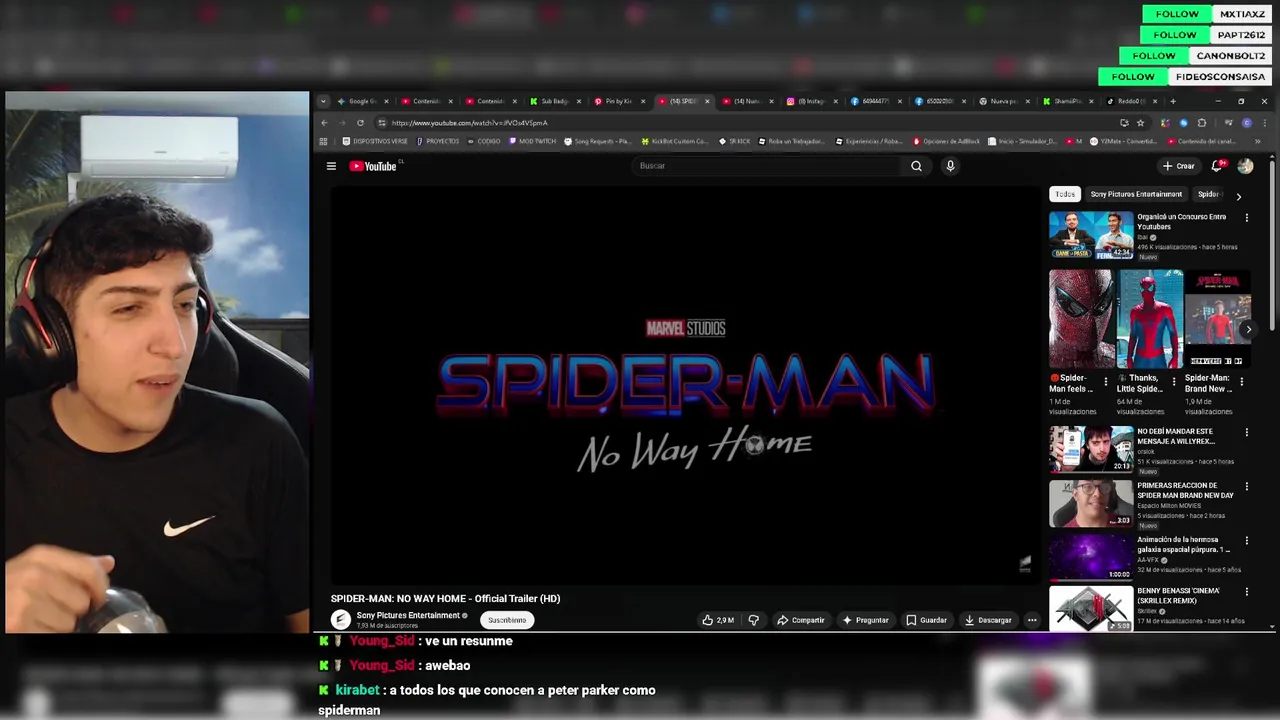Open the PROYECTOS bookmark
The image size is (1280, 720).
[x=438, y=141]
